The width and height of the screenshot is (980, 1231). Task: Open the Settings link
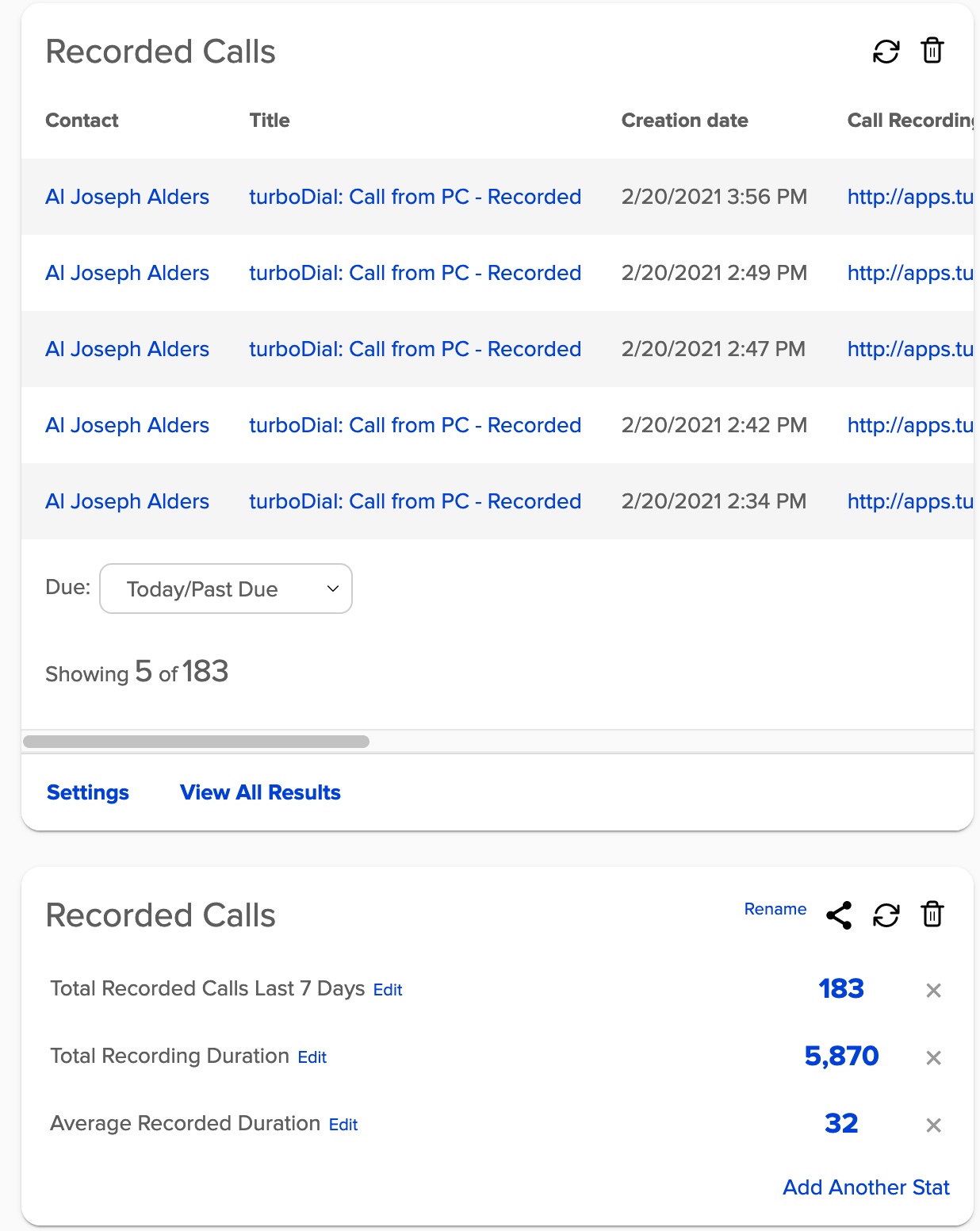(87, 792)
